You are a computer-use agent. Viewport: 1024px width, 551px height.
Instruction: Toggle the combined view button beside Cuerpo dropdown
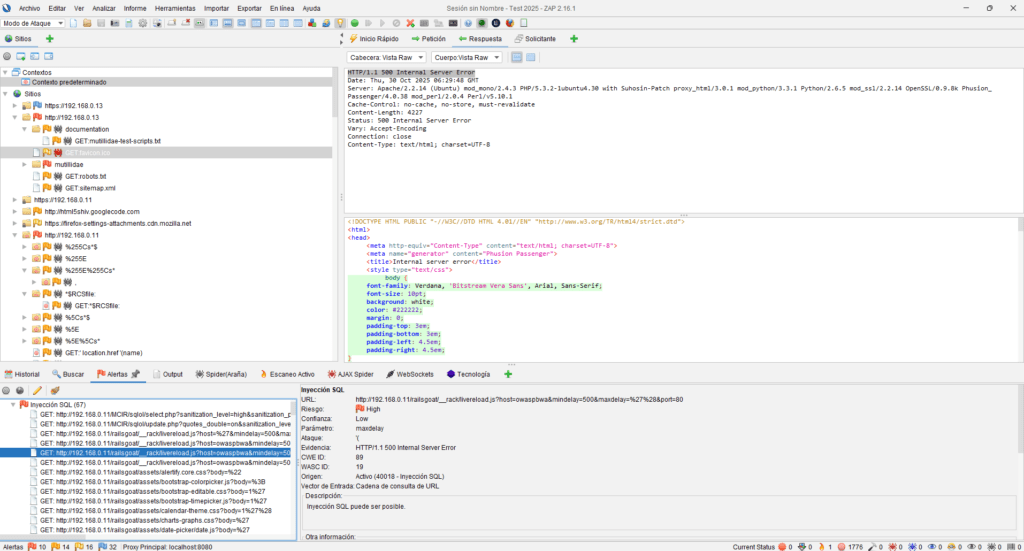coord(531,58)
